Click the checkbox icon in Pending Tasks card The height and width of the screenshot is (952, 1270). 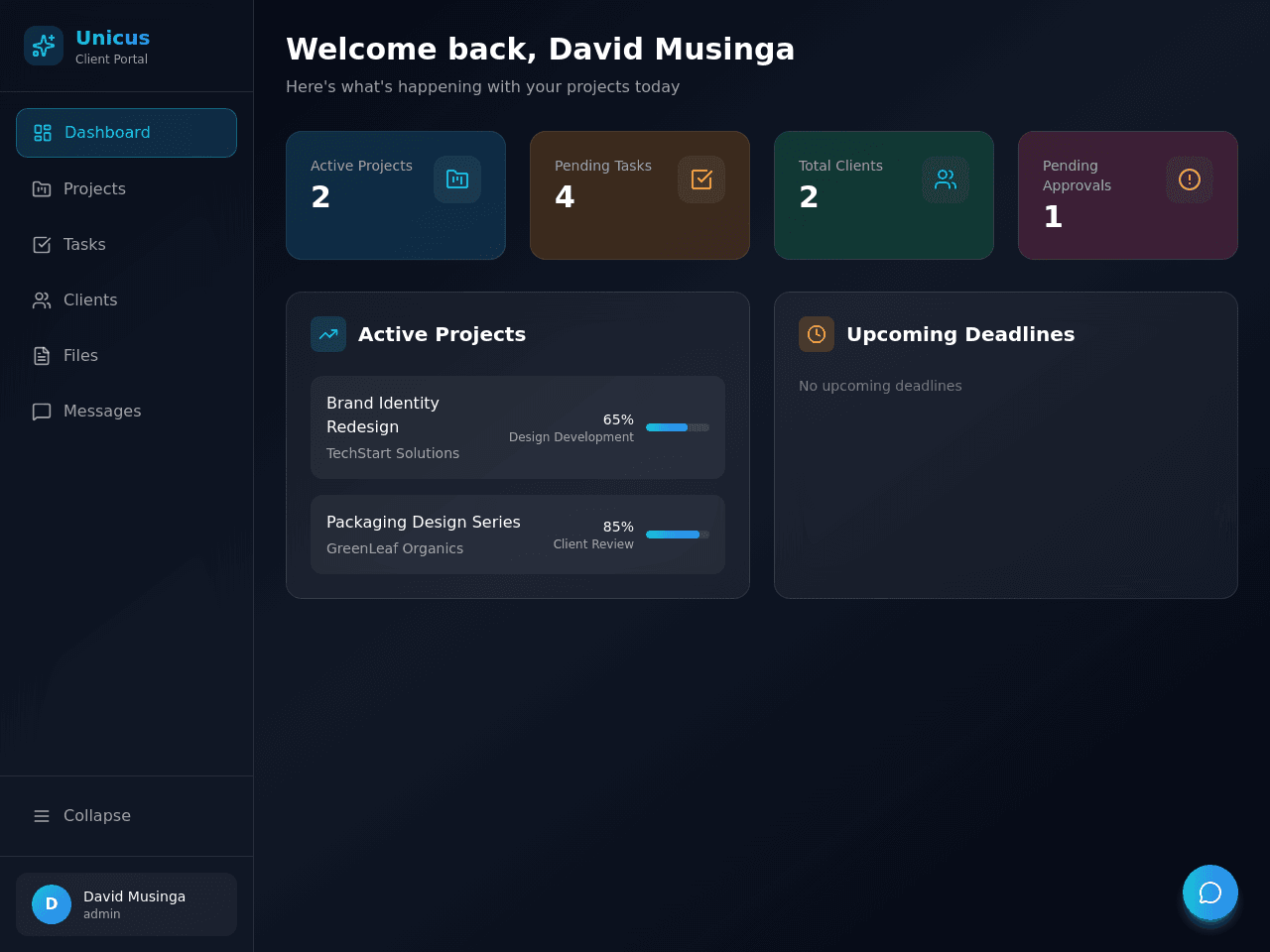pos(701,179)
